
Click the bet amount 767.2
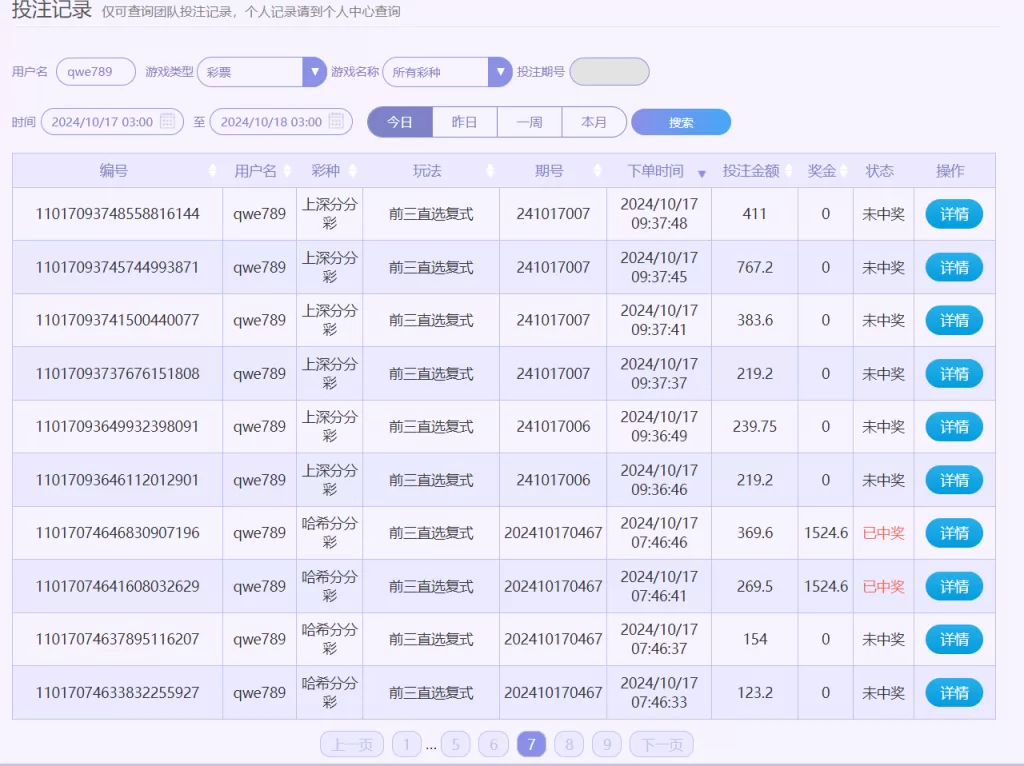tap(755, 268)
